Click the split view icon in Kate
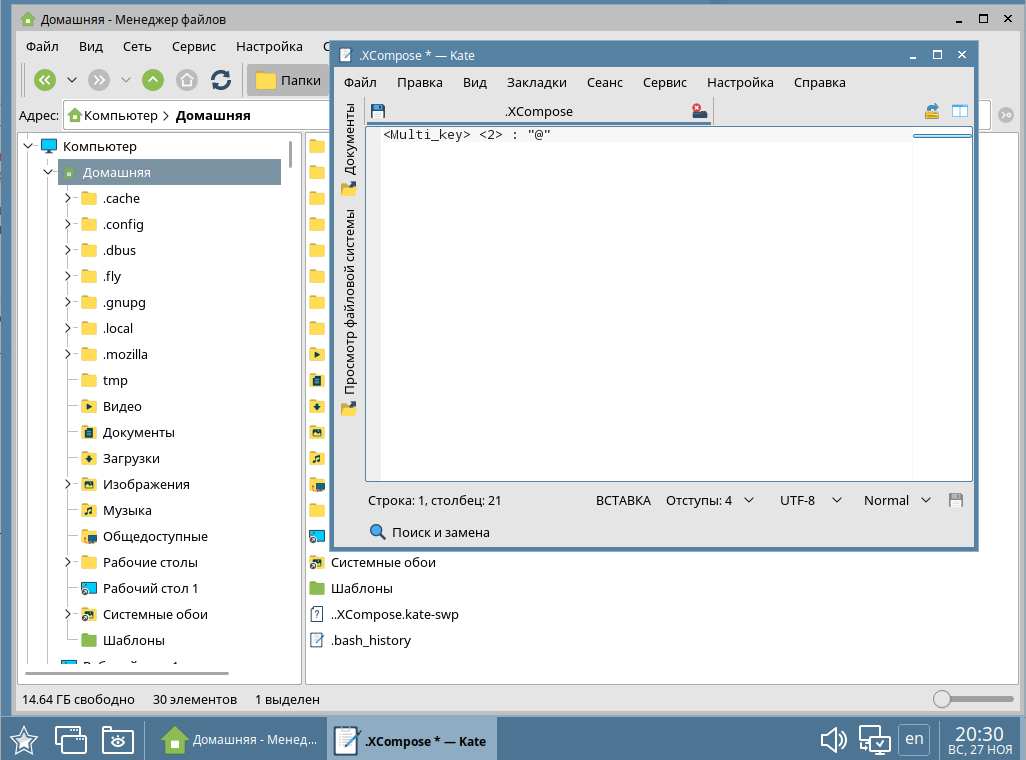This screenshot has height=760, width=1026. pyautogui.click(x=960, y=111)
